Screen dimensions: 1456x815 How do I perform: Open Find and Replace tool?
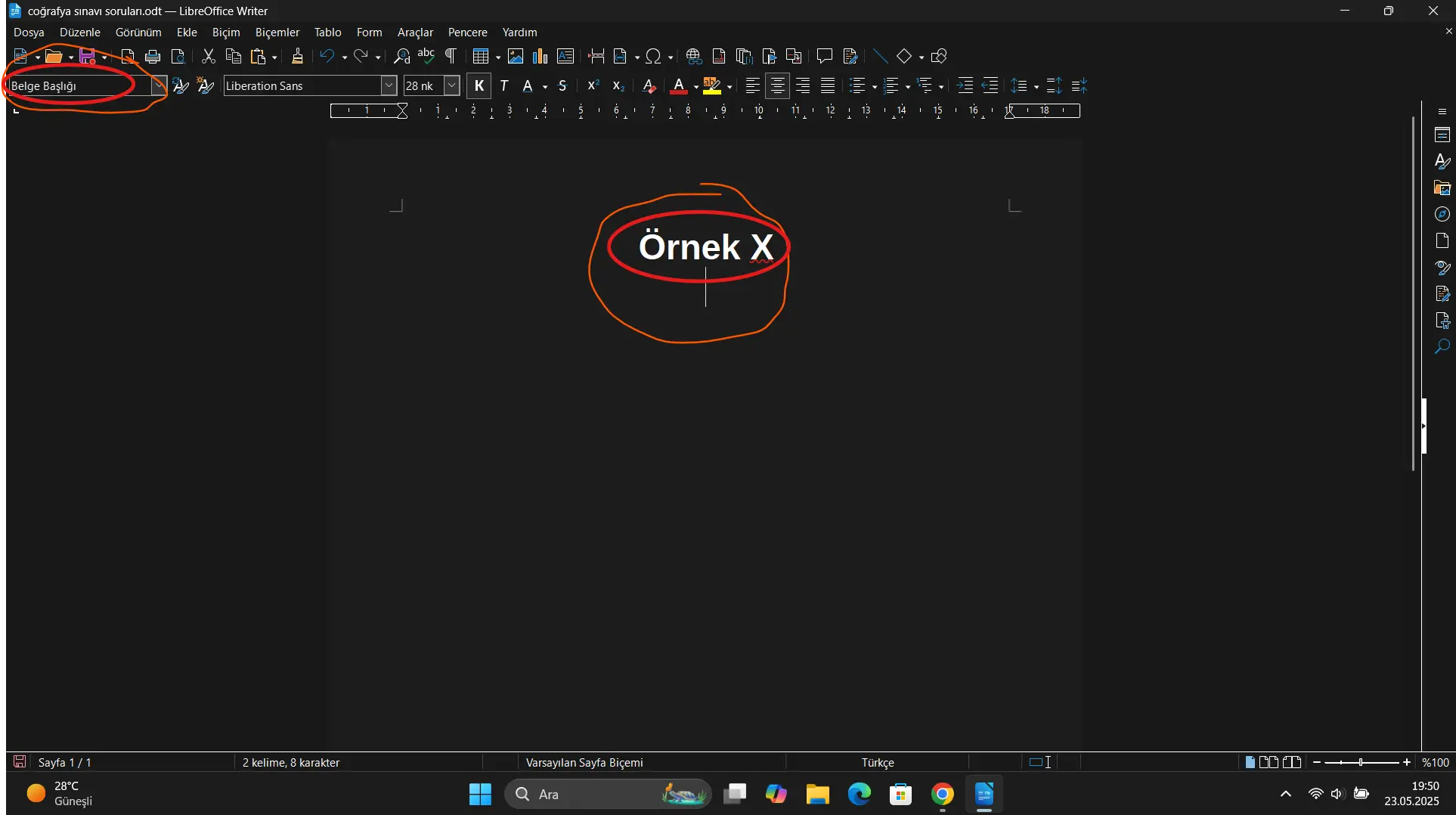point(402,56)
